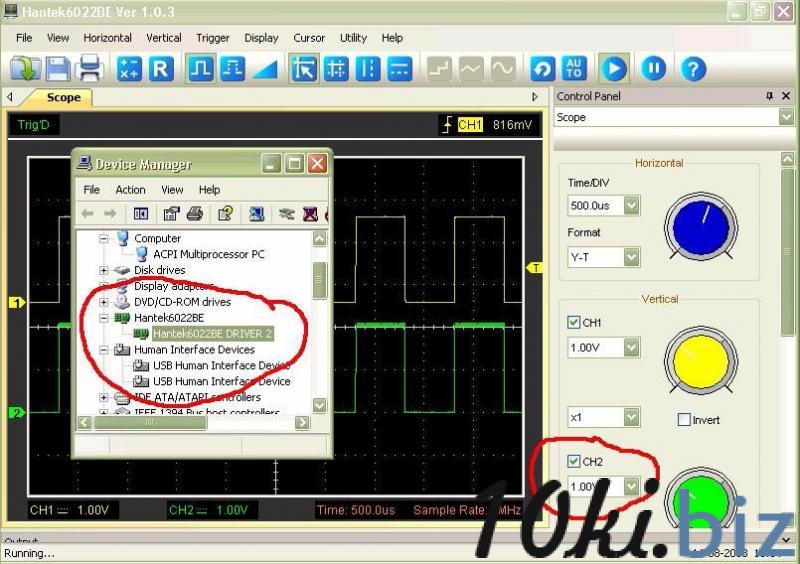Click the yellow T trigger level marker

[x=534, y=268]
